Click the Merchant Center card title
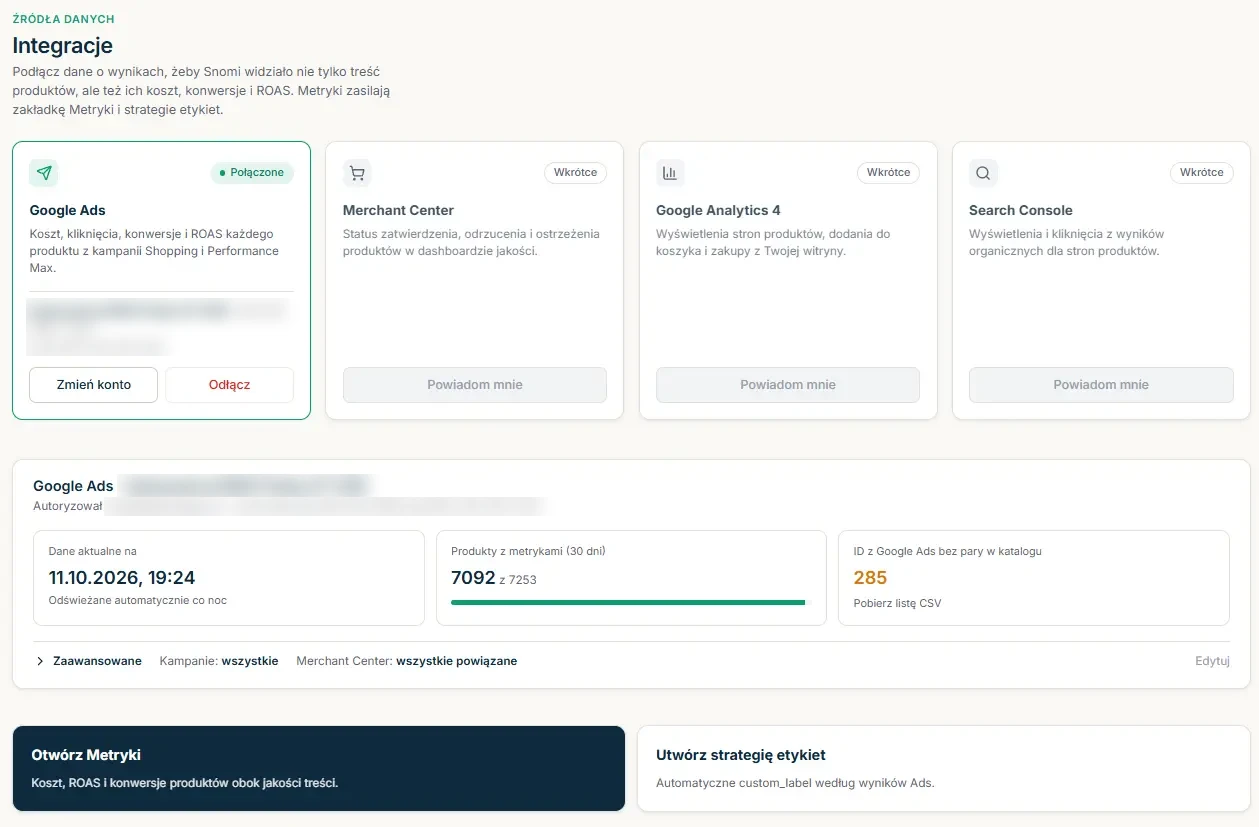The image size is (1259, 827). (x=398, y=210)
